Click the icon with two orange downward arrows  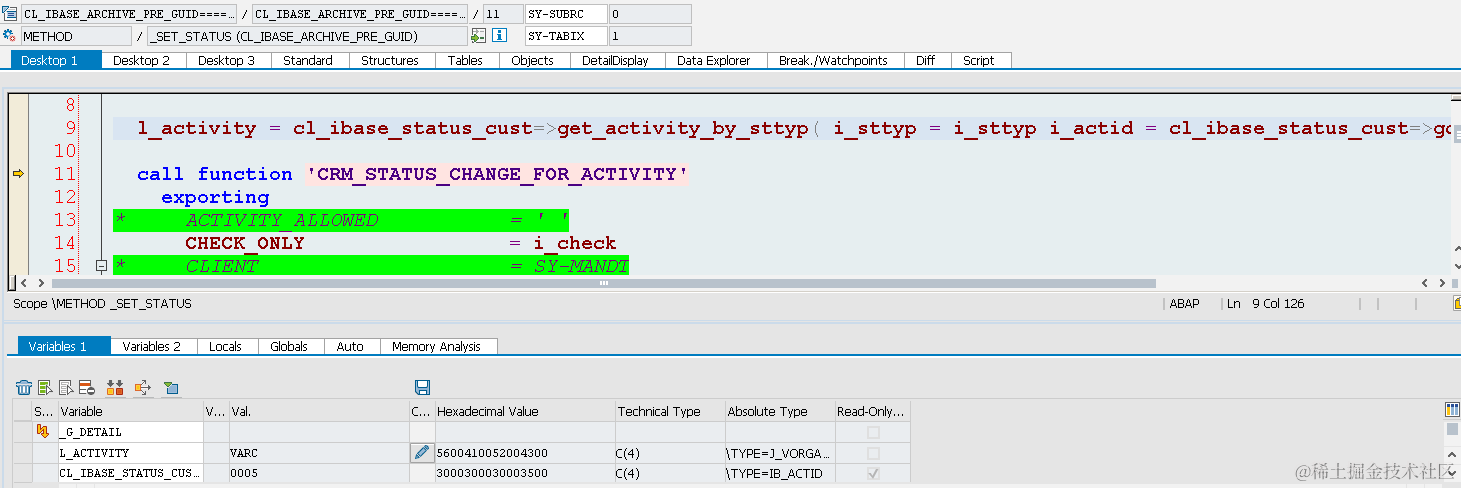click(115, 387)
